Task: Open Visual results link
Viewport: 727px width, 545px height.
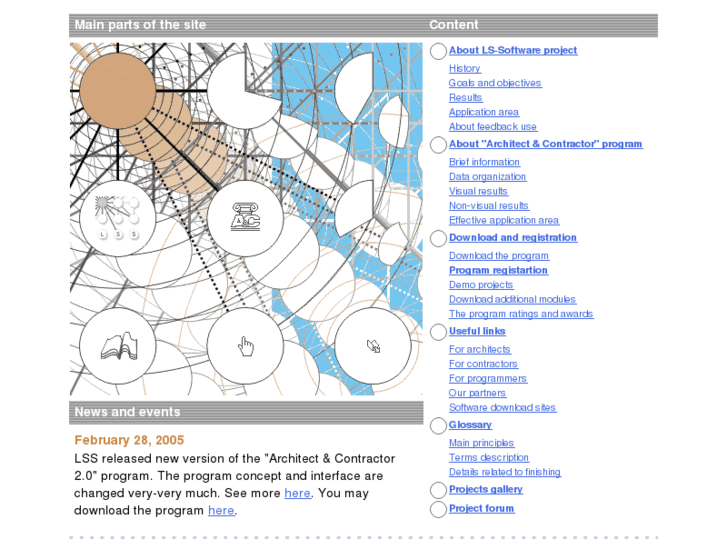Action: [478, 191]
